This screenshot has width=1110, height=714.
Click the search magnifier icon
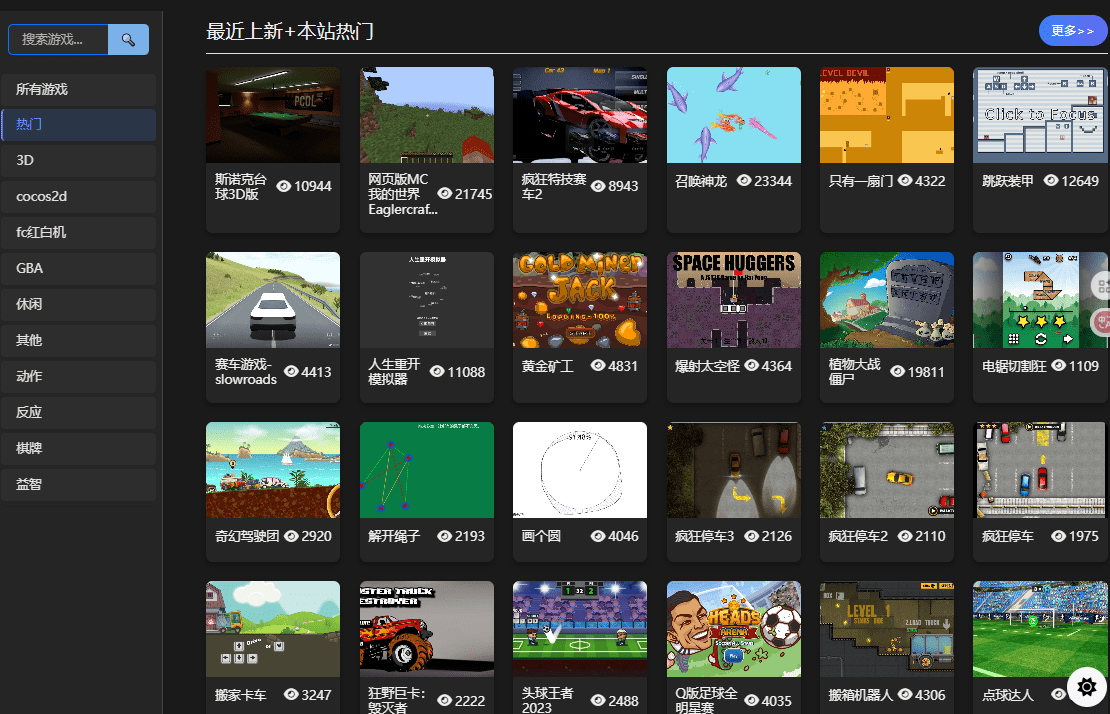(x=128, y=39)
